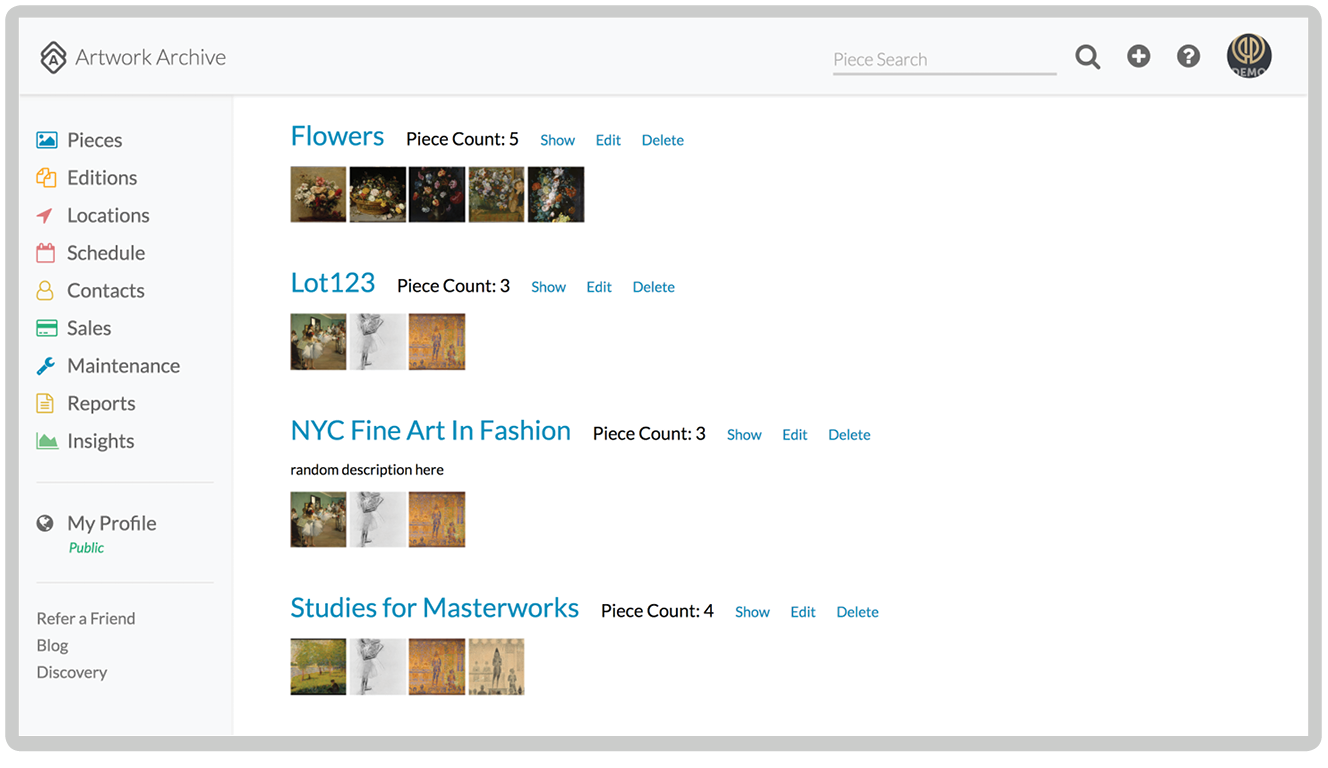Click the magnifying glass search icon
The image size is (1328, 768).
coord(1087,57)
